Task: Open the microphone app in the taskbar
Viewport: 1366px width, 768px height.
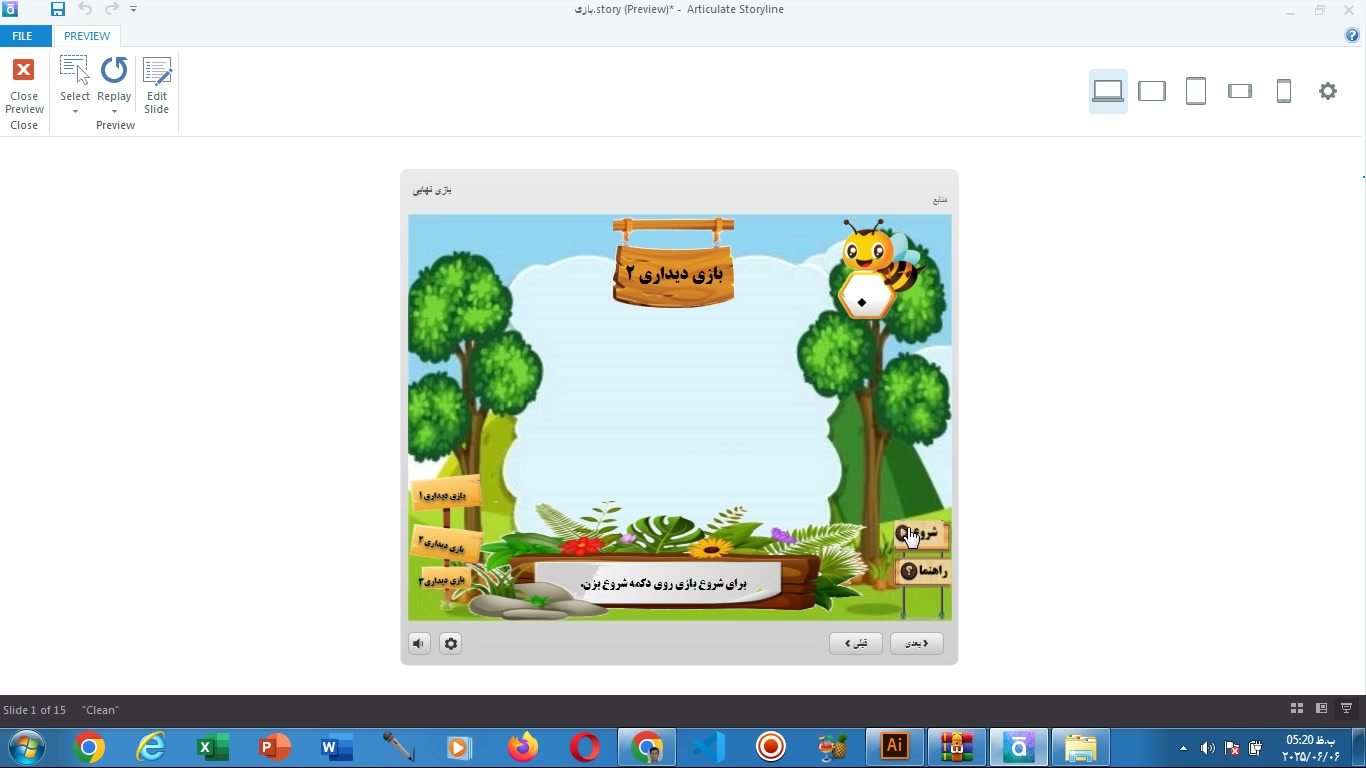Action: pyautogui.click(x=399, y=748)
